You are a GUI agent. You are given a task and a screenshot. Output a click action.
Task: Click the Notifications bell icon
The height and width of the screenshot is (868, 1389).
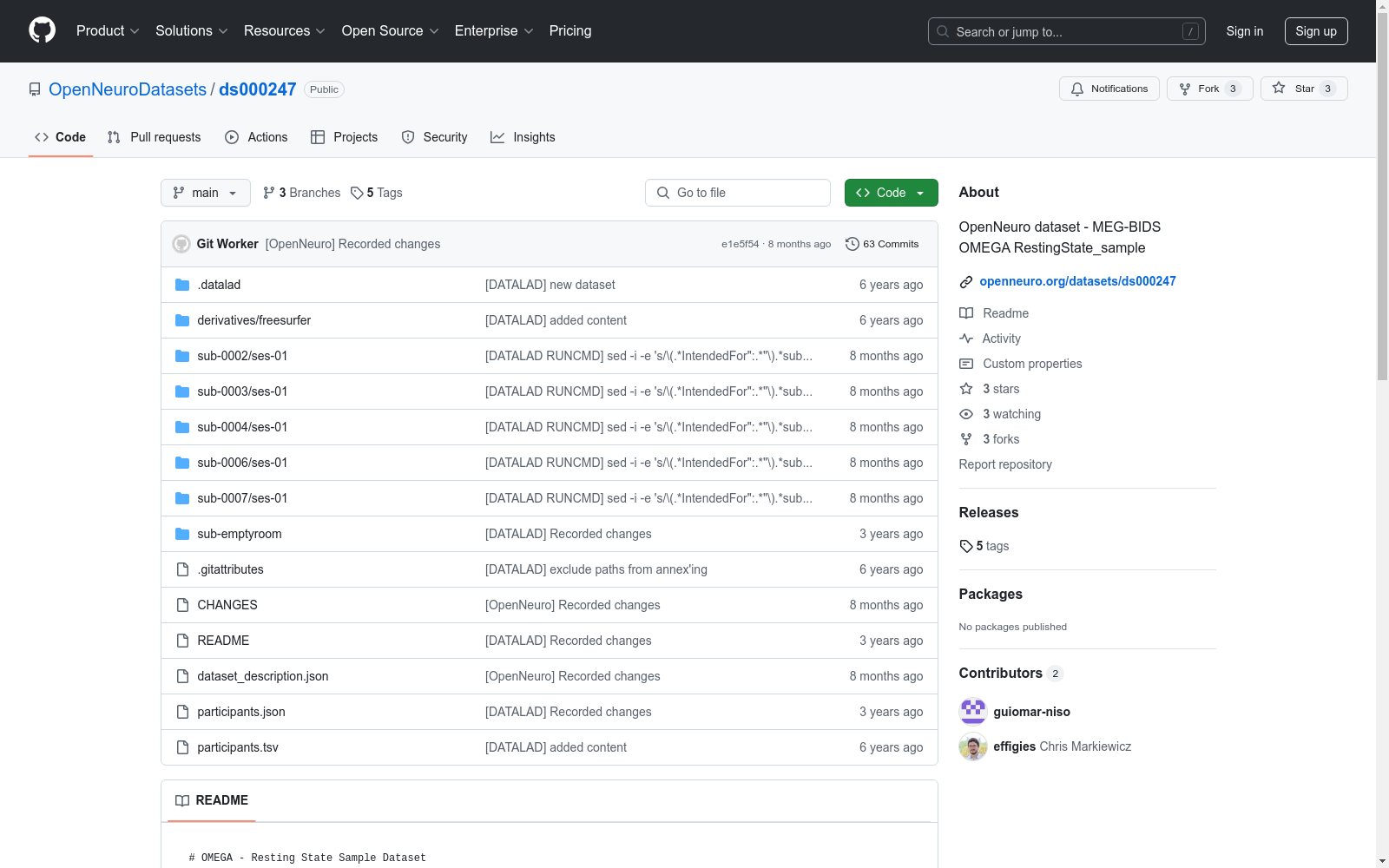[1077, 89]
